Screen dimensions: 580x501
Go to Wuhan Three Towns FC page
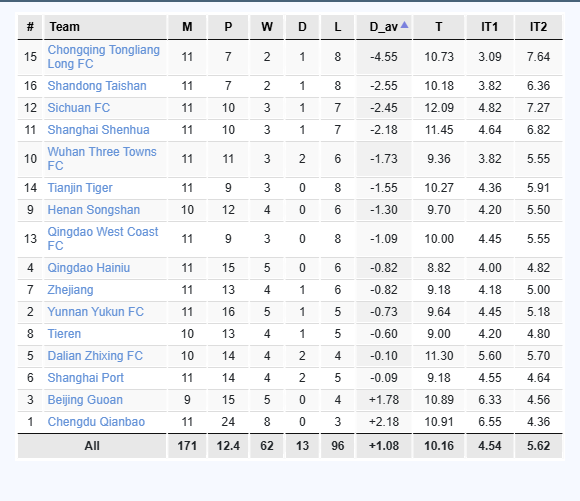[x=102, y=159]
